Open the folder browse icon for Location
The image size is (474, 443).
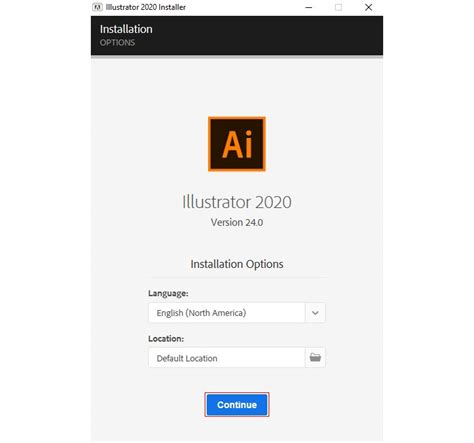pyautogui.click(x=315, y=357)
